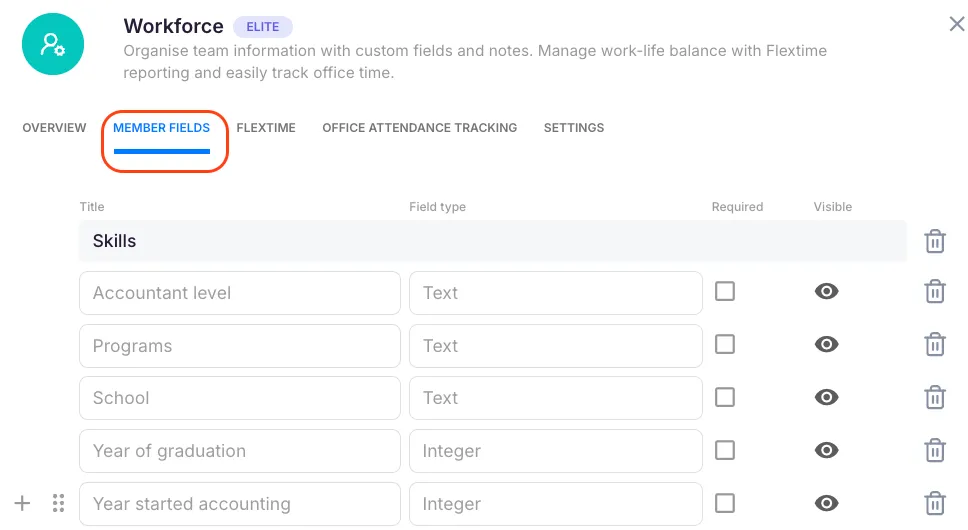This screenshot has width=968, height=530.
Task: Open the Office Attendance Tracking tab
Action: 419,128
